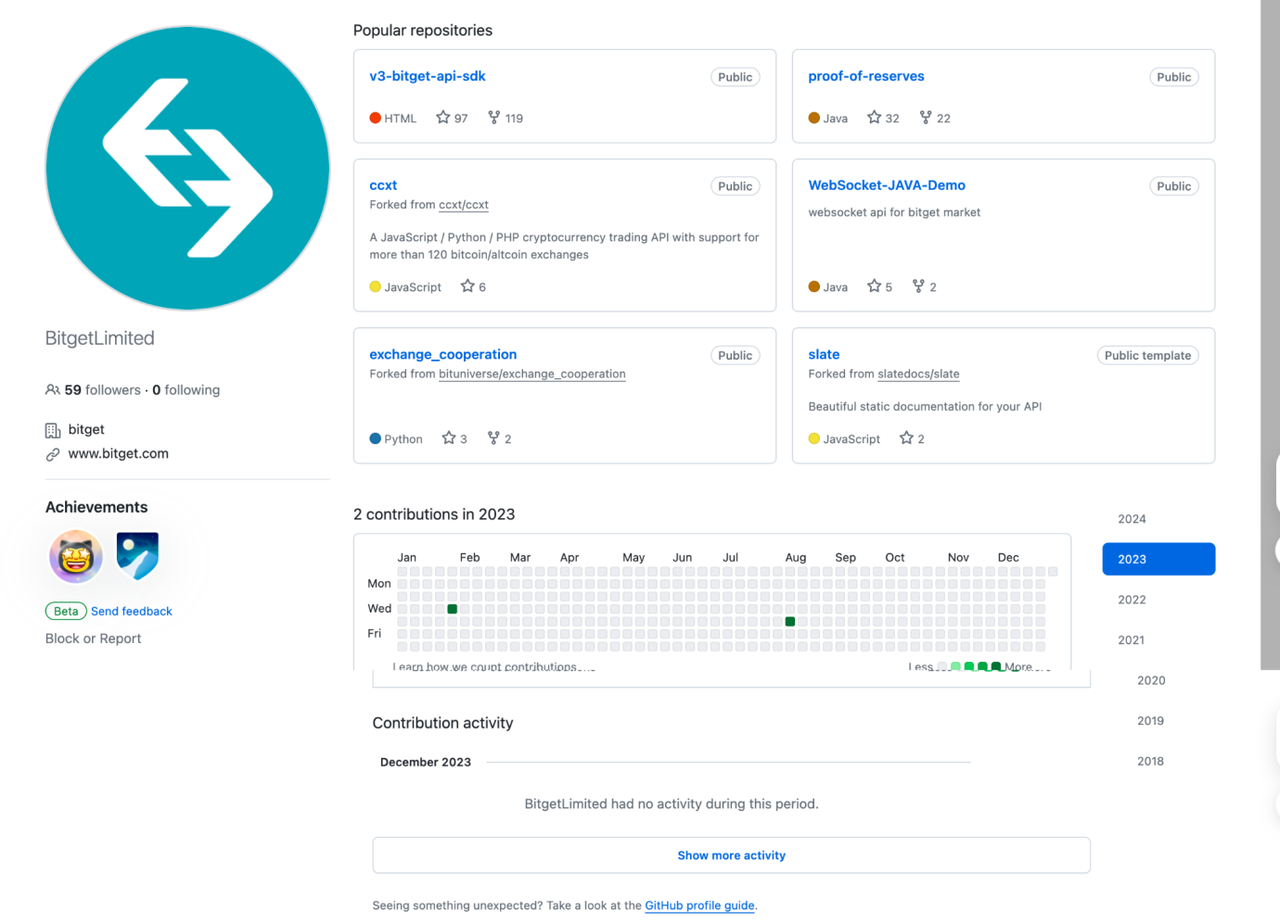Open the ccxt/ccxt fork source link

(463, 205)
